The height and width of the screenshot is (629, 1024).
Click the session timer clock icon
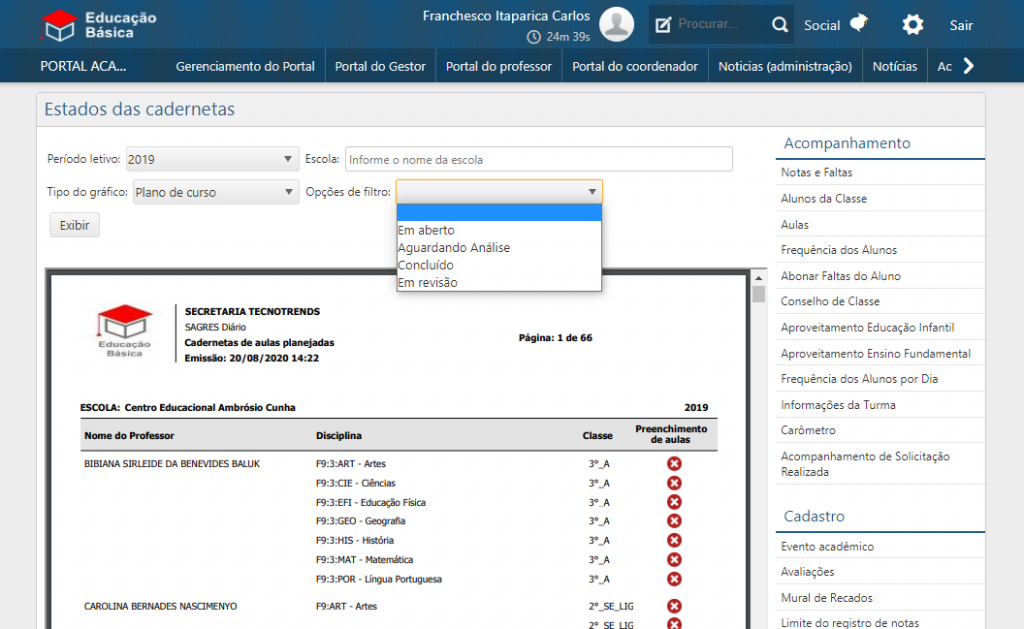pyautogui.click(x=534, y=37)
